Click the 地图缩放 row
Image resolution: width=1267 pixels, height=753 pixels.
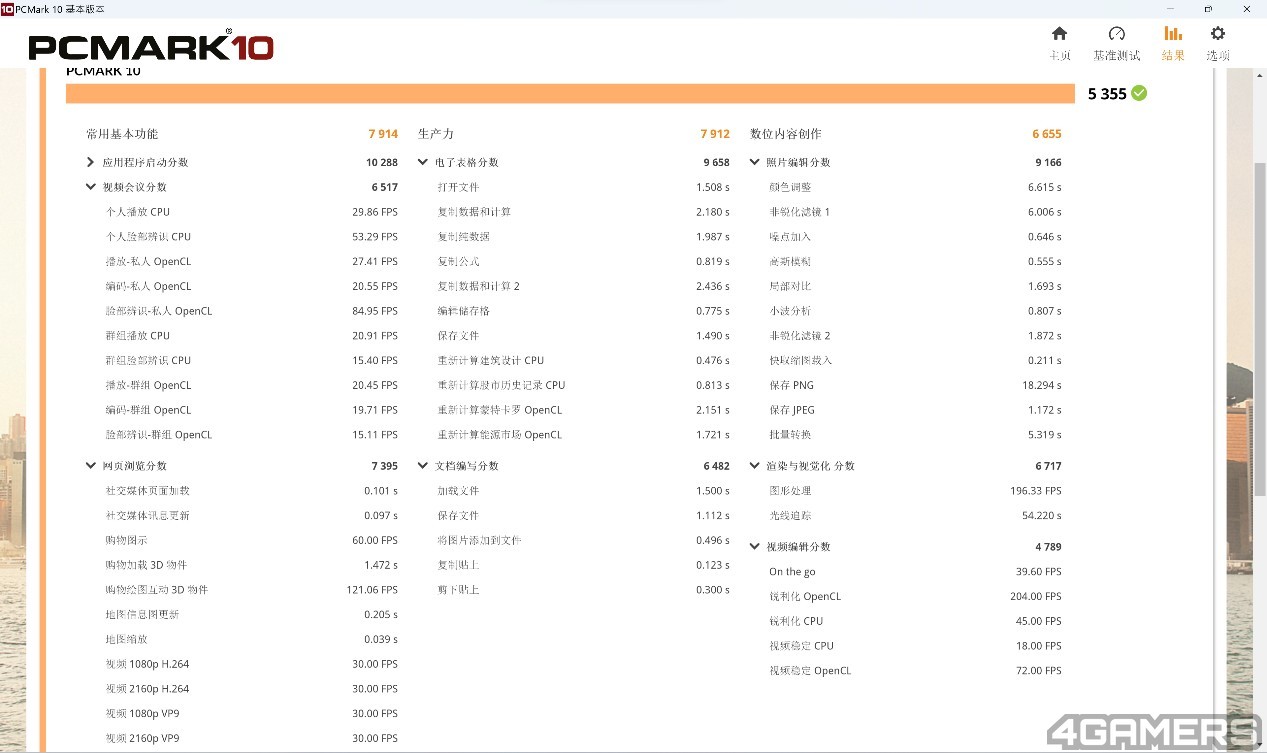252,639
